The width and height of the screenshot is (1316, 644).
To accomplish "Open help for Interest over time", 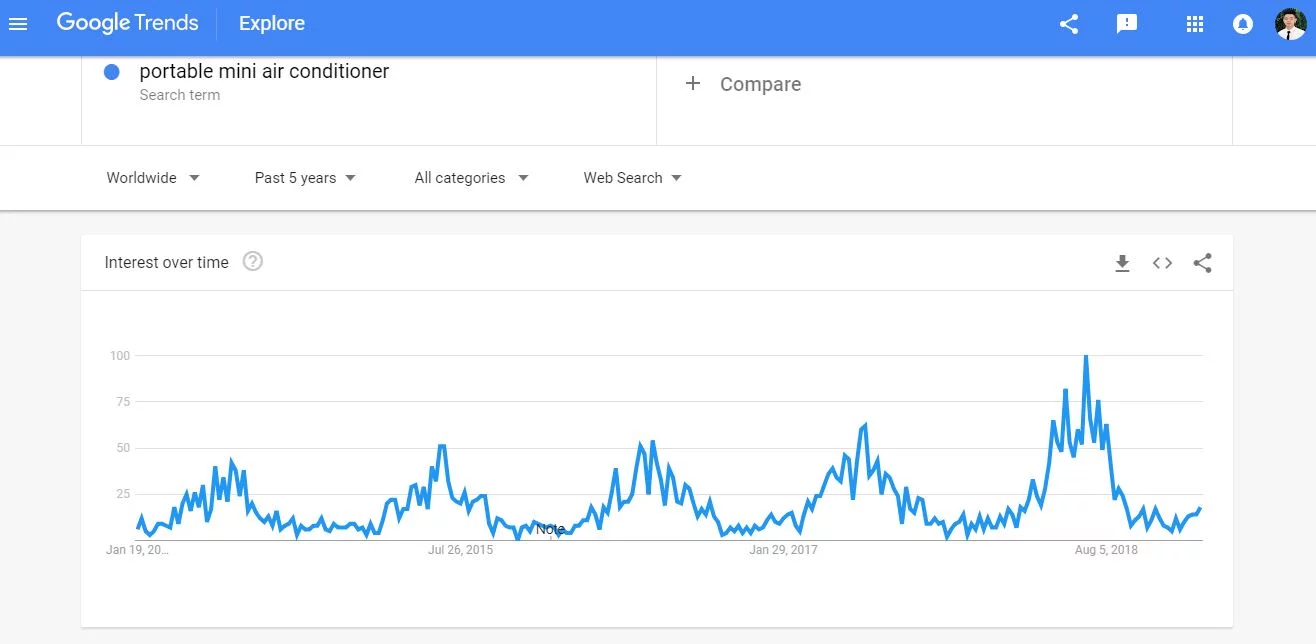I will 253,262.
